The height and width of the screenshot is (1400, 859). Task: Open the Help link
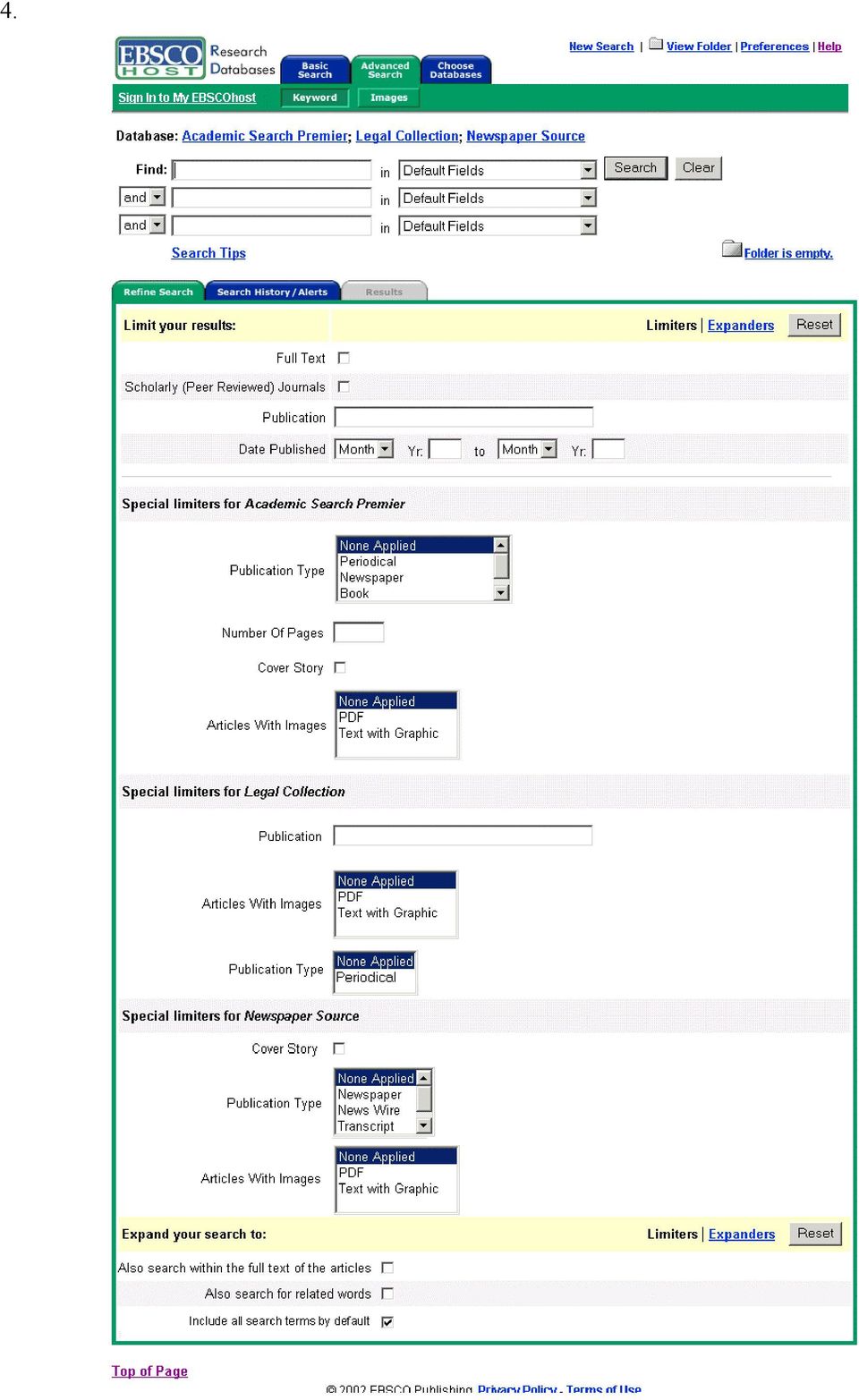pyautogui.click(x=829, y=47)
